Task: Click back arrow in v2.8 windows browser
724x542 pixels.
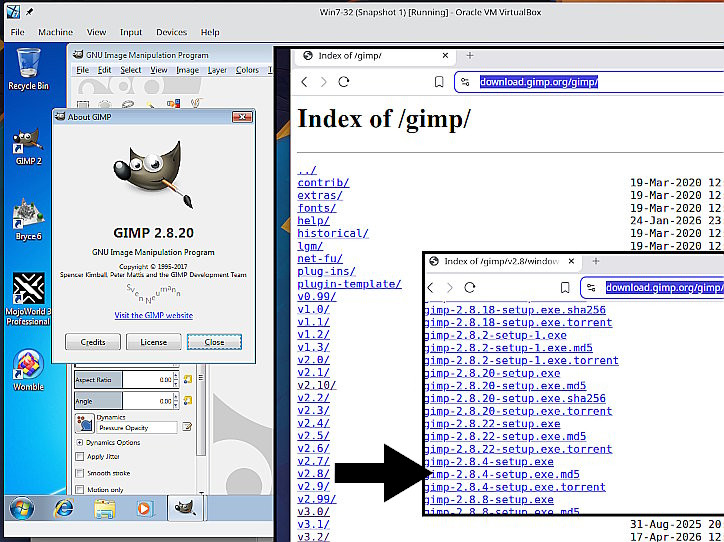Action: [430, 288]
